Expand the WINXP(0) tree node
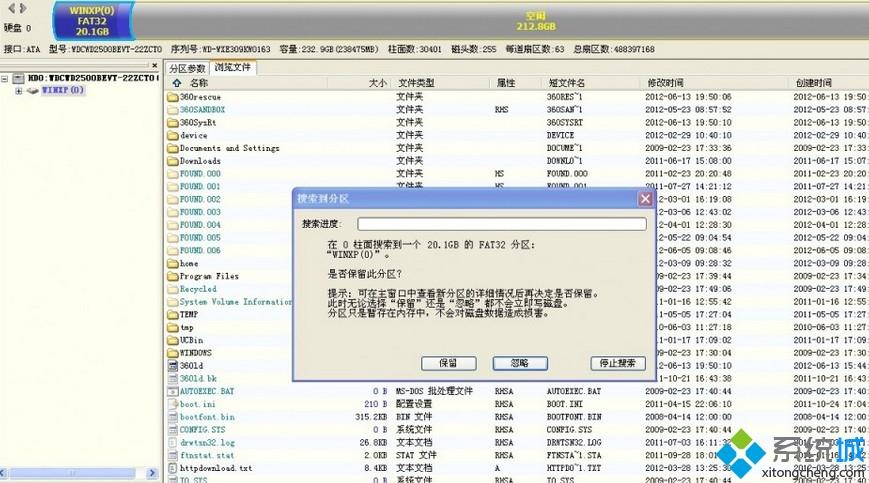The image size is (869, 483). 19,91
